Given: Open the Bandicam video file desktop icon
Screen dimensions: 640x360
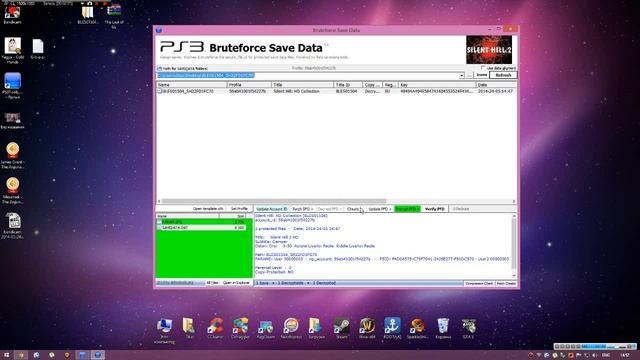Looking at the screenshot, I should 13,225.
